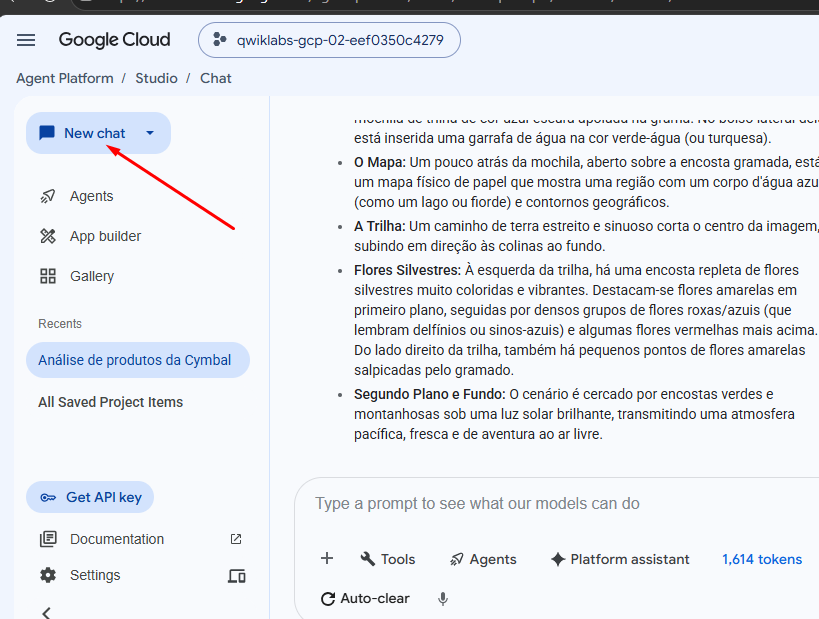This screenshot has height=619, width=819.
Task: Click the Google Cloud logo
Action: pos(114,40)
